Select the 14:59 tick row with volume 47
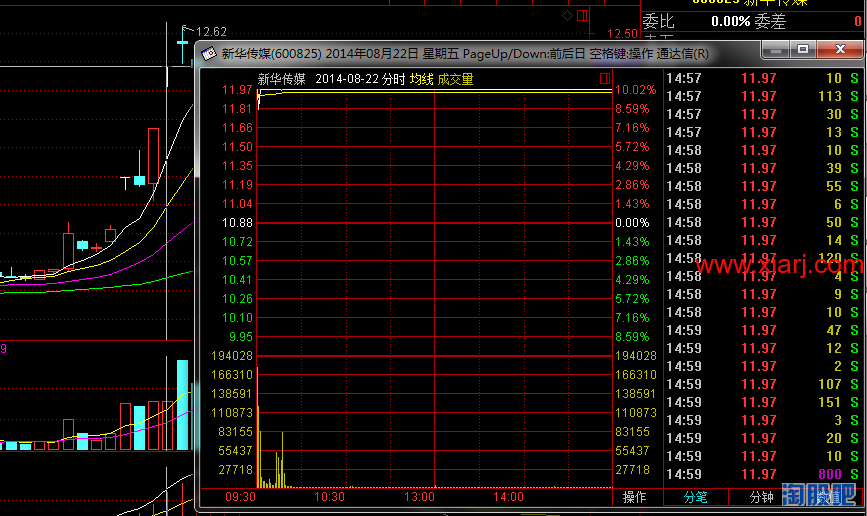 (x=762, y=330)
